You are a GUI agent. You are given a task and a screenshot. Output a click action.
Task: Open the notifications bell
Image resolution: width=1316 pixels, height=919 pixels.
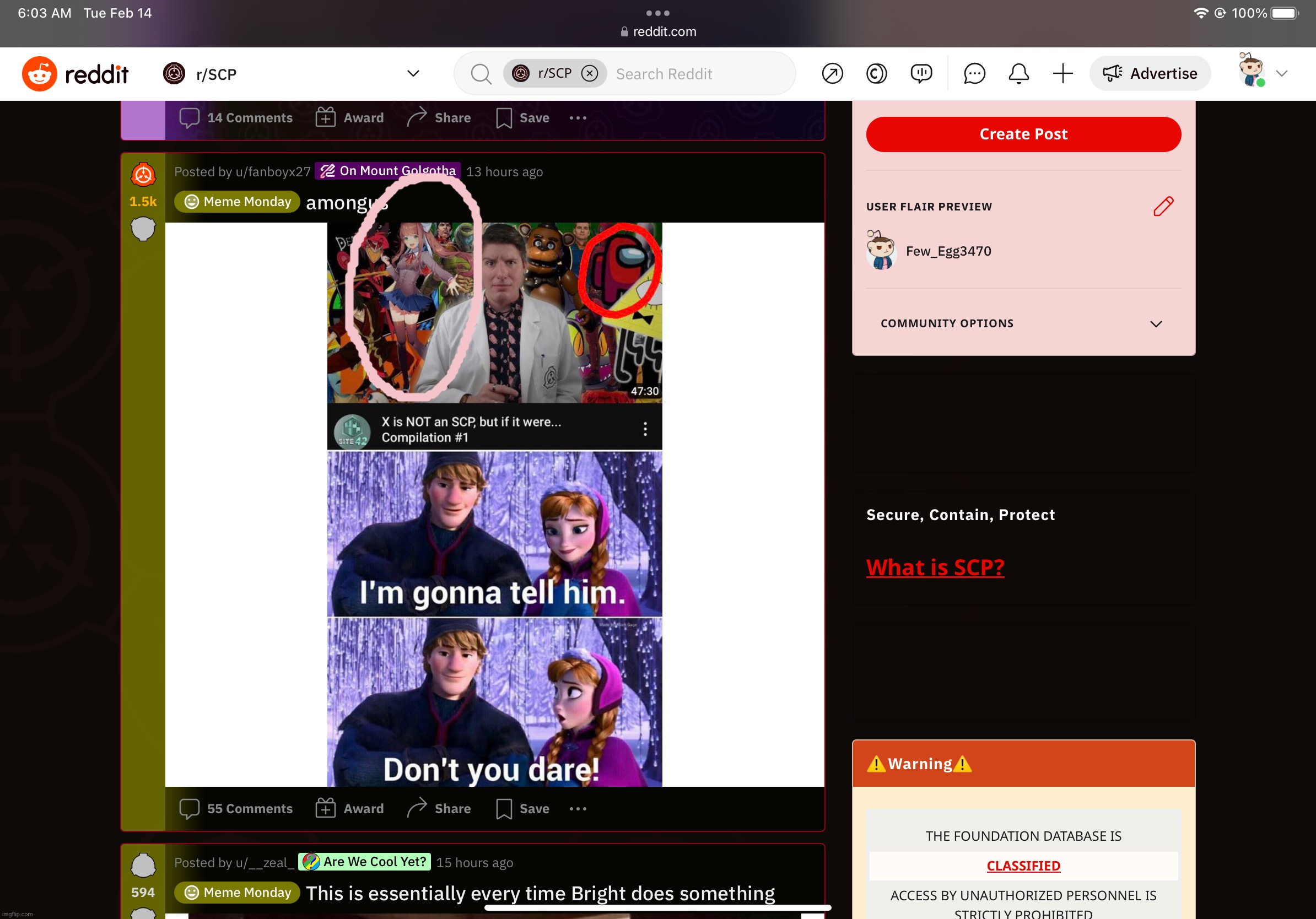click(x=1018, y=74)
